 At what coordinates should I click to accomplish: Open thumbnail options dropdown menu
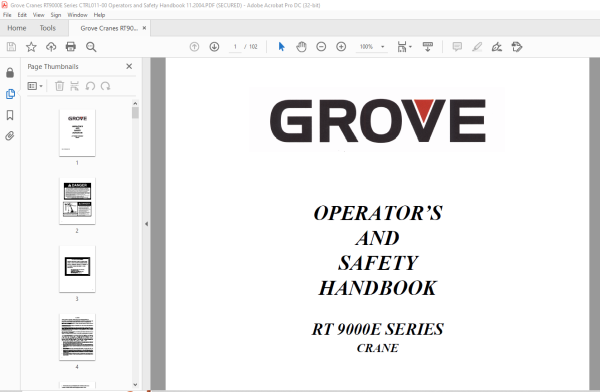(35, 86)
